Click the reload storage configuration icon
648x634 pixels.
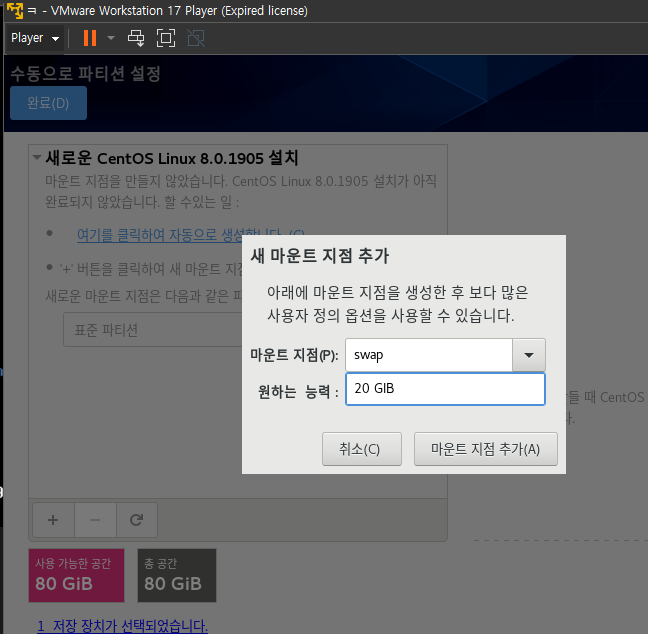[137, 520]
